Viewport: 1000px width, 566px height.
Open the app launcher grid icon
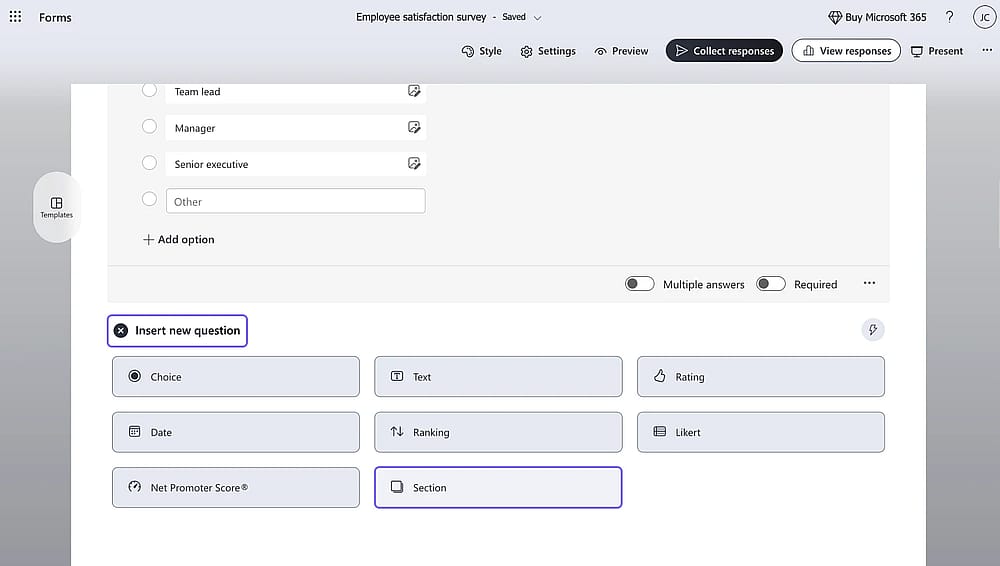coord(15,17)
